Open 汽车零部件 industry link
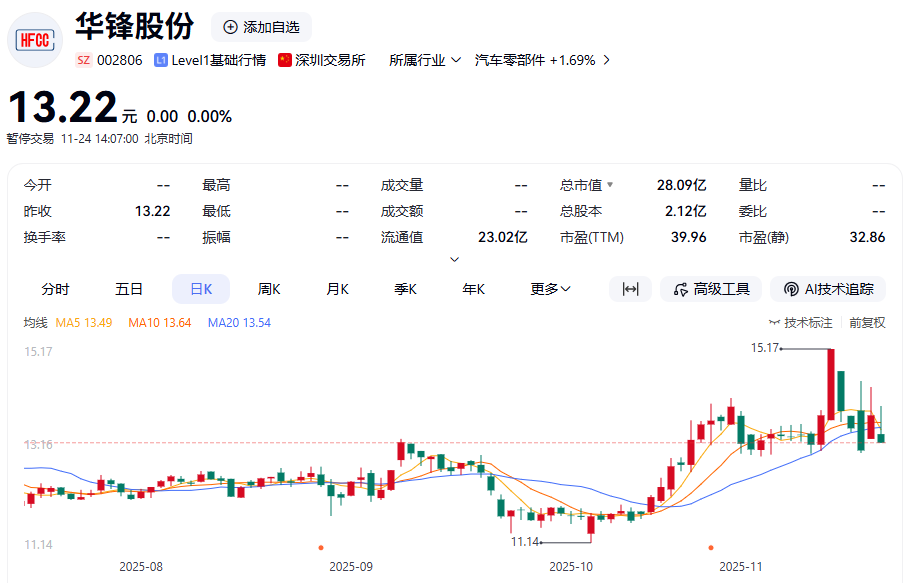Screen dimensions: 909x583 [542, 60]
